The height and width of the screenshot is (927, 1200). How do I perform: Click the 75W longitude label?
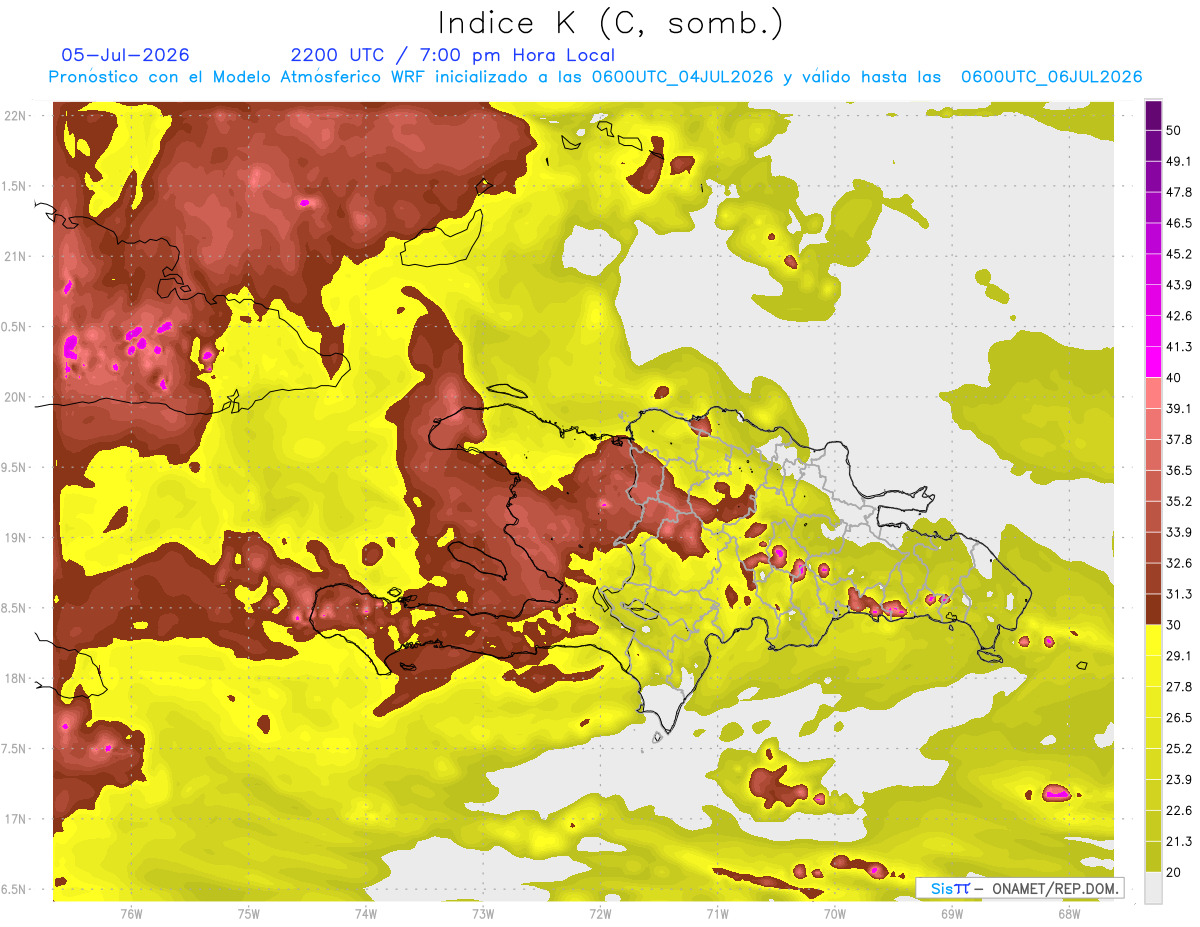[249, 913]
